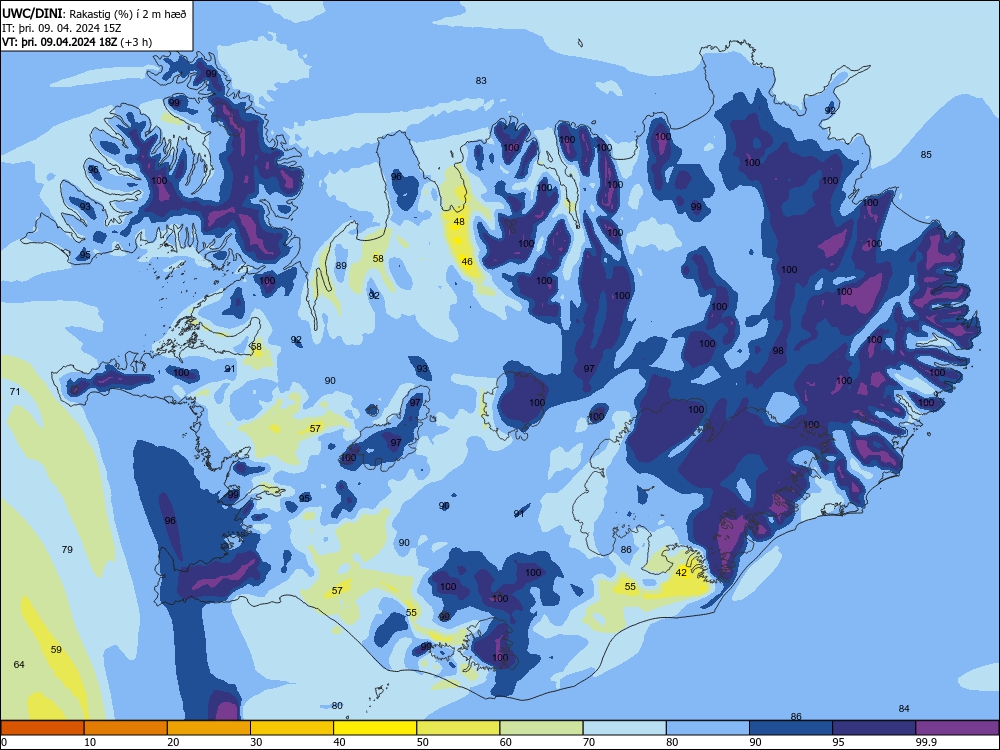Click the 'IT: þri. 09. 04. 2024 15Z' line

tap(61, 28)
